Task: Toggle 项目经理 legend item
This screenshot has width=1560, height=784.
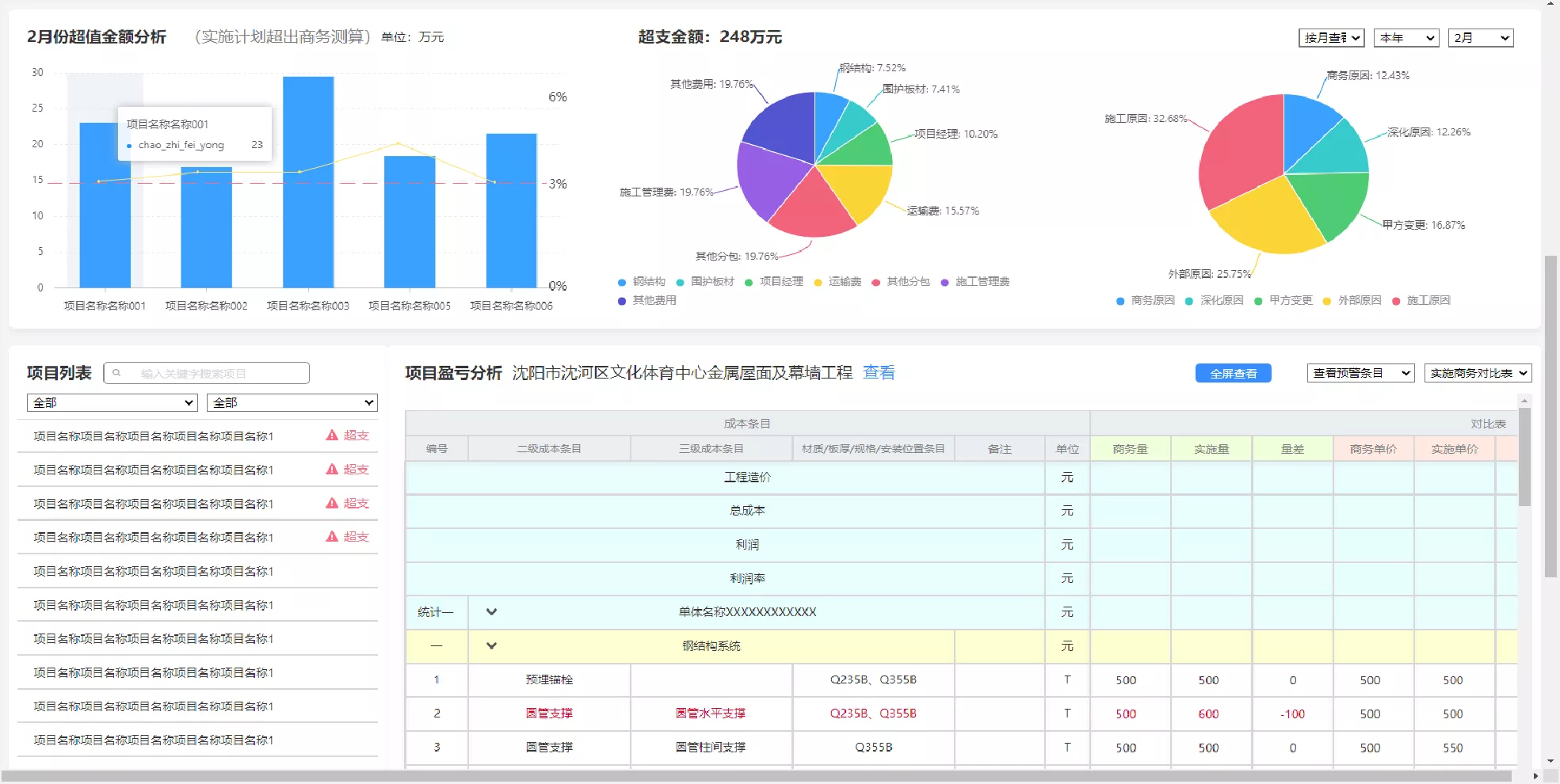Action: point(774,282)
